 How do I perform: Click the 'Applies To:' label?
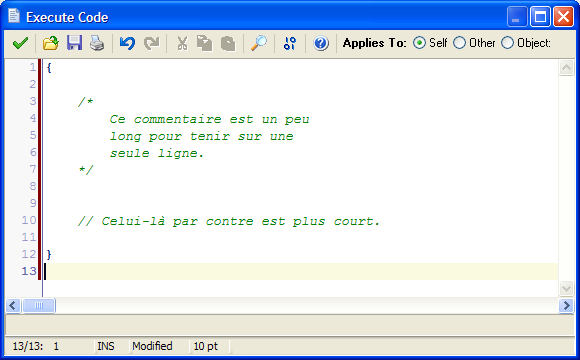[374, 43]
